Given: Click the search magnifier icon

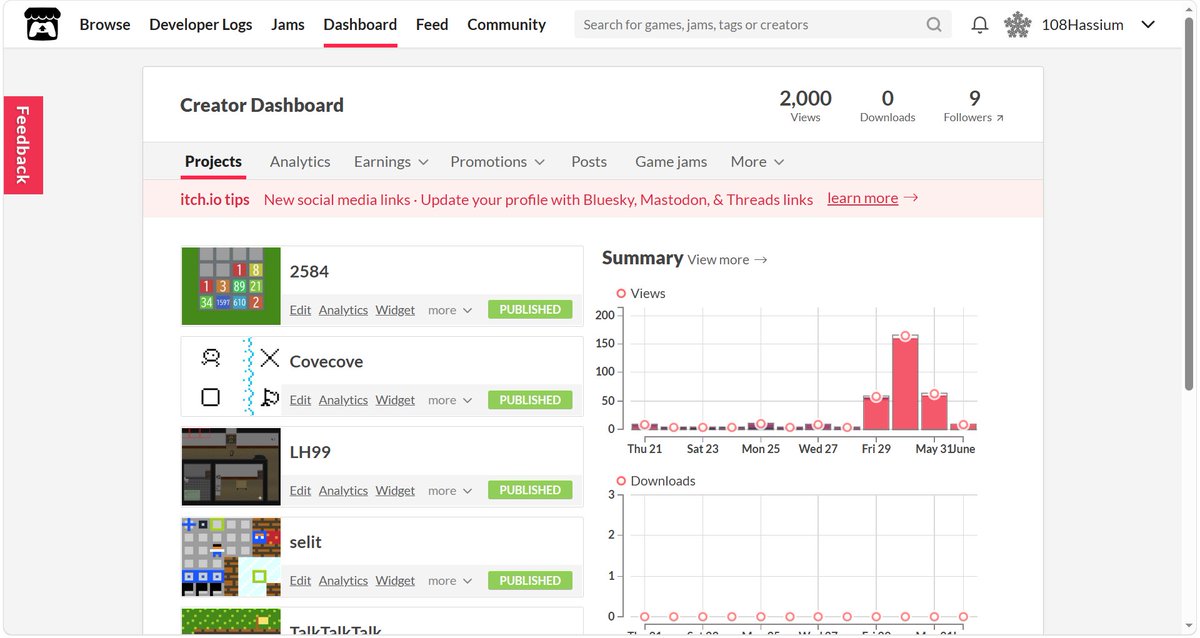Looking at the screenshot, I should click(934, 25).
